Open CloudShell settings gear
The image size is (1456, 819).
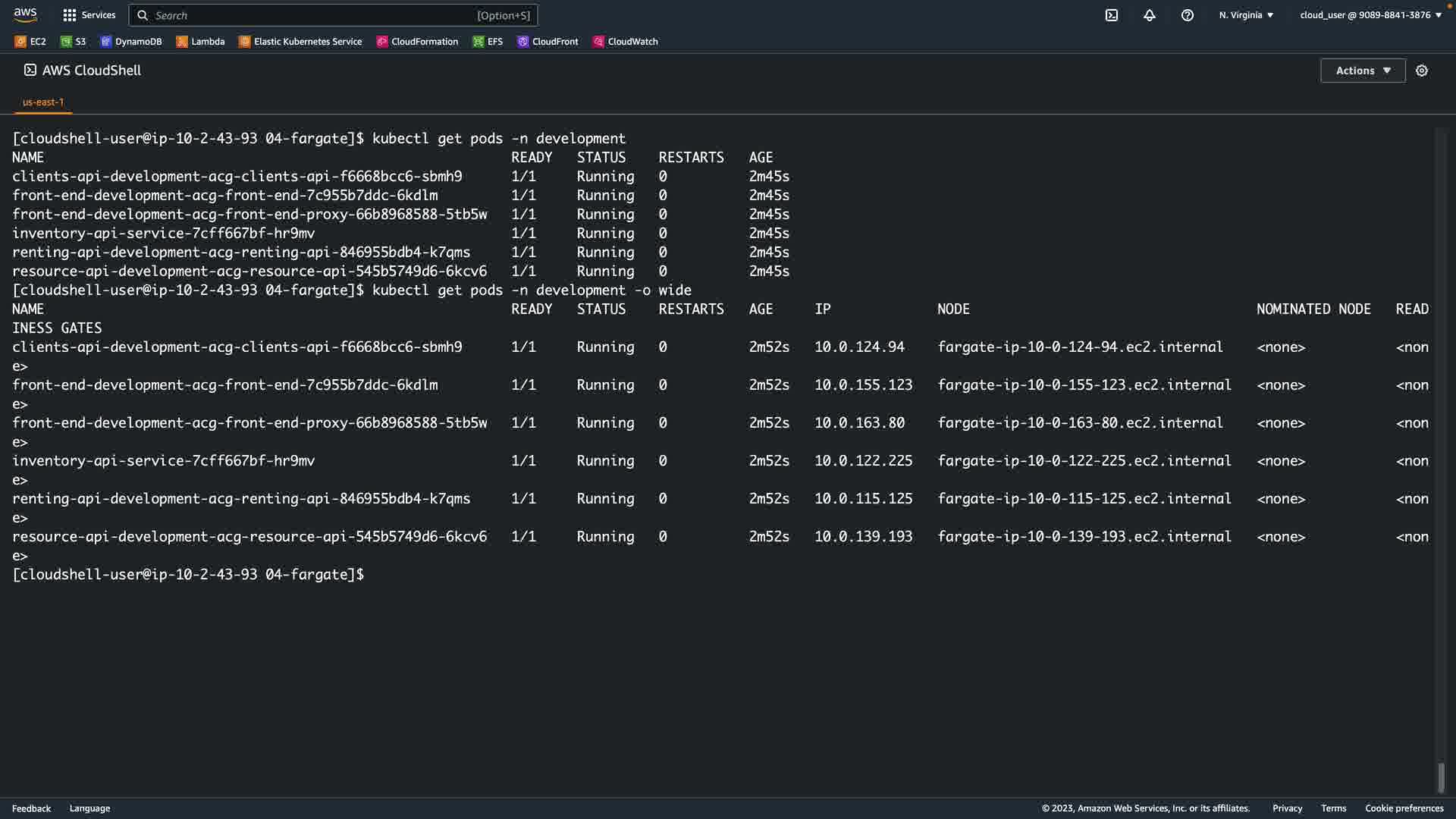(x=1422, y=71)
